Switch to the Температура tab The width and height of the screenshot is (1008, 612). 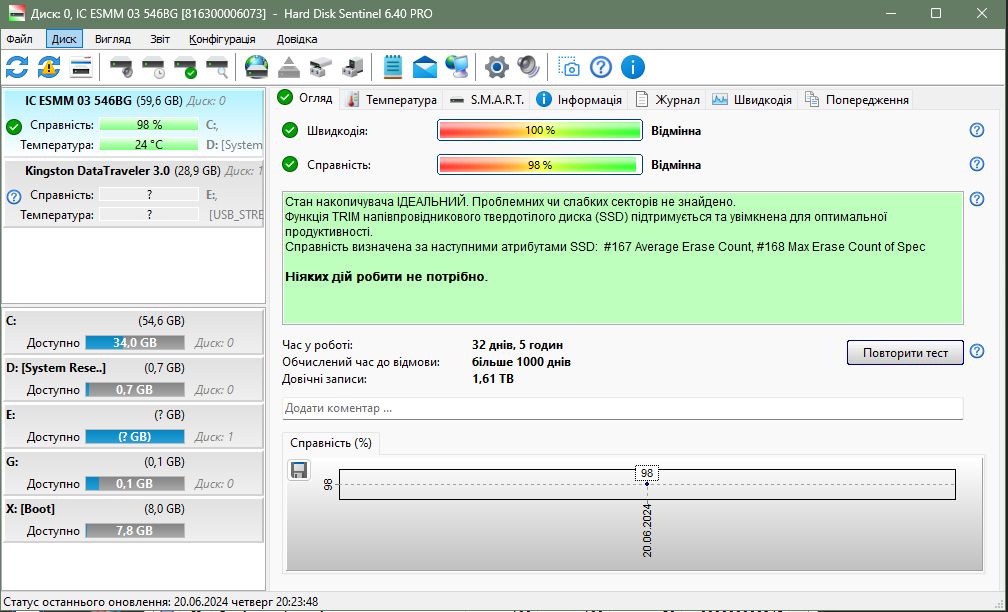pyautogui.click(x=392, y=100)
